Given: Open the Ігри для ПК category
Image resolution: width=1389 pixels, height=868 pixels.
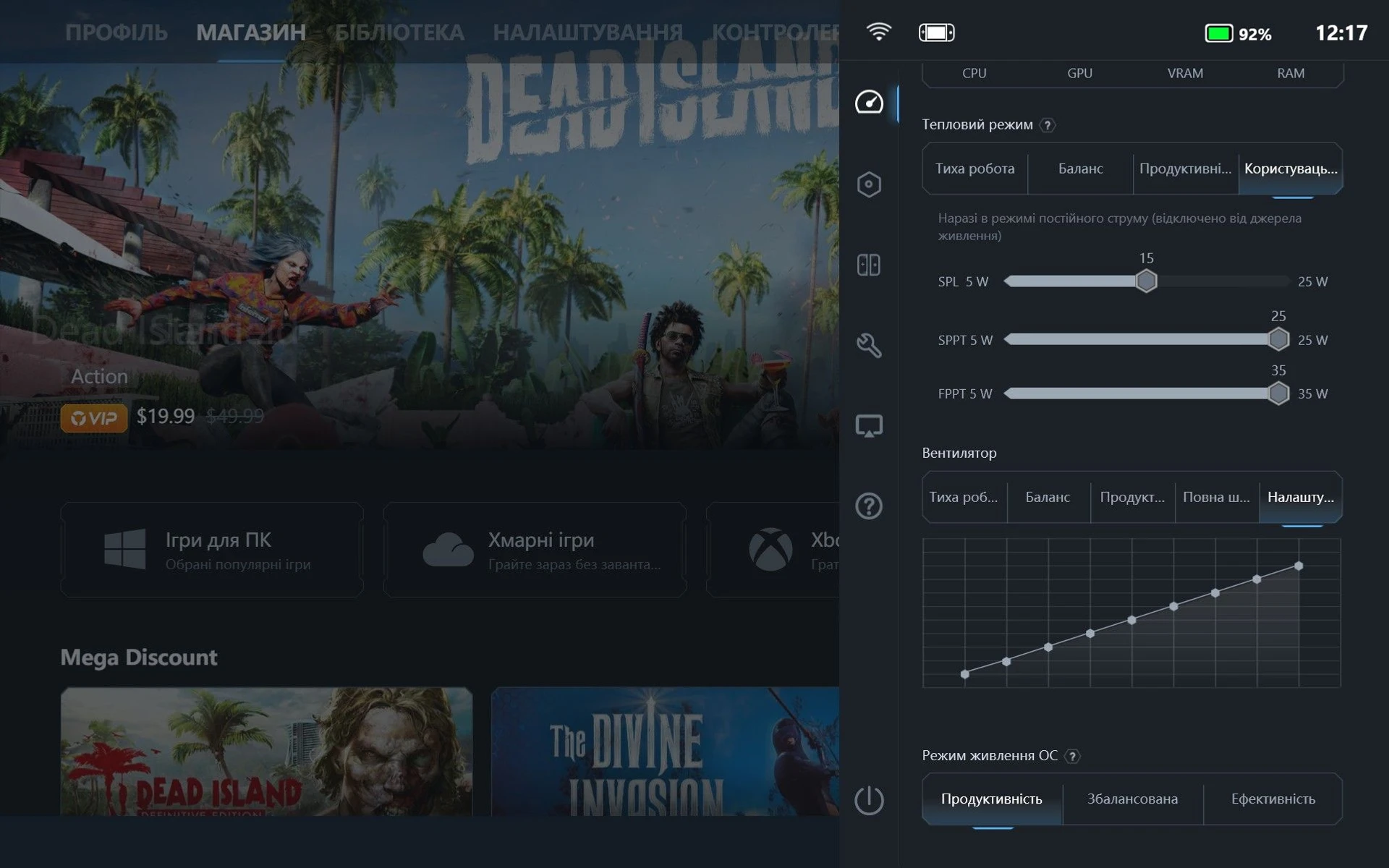Looking at the screenshot, I should coord(212,550).
